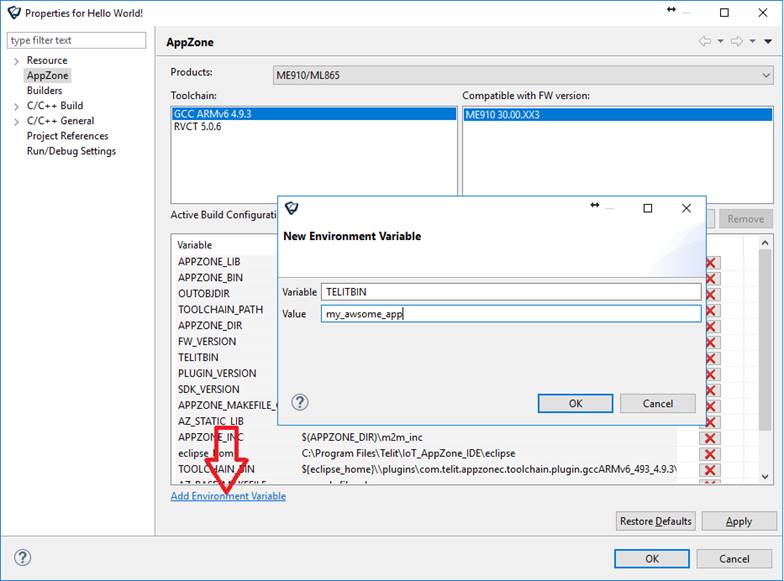This screenshot has width=784, height=581.
Task: Click the red delete X for eclipse_home
Action: (709, 454)
